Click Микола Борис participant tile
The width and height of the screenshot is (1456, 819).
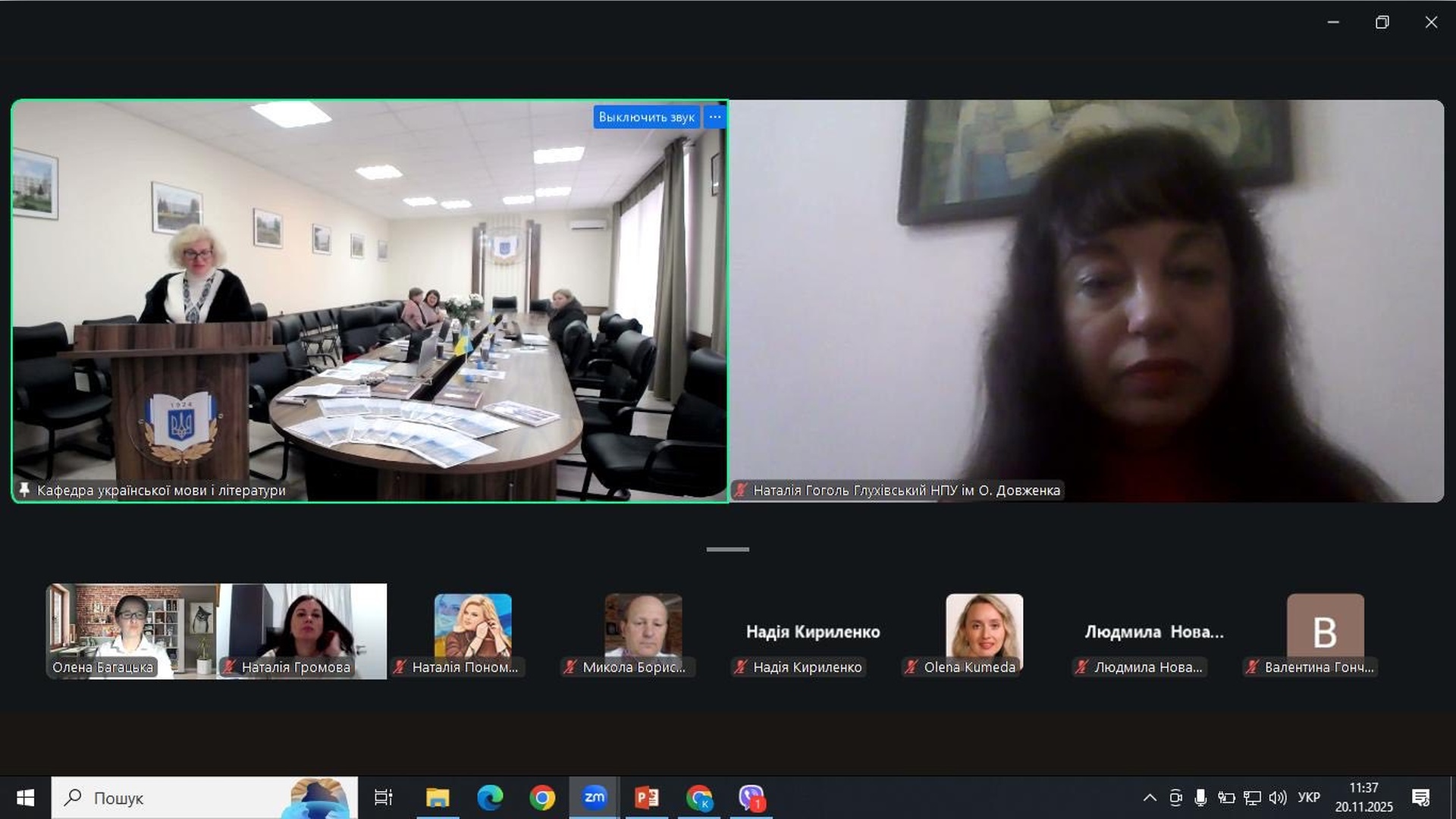[643, 625]
